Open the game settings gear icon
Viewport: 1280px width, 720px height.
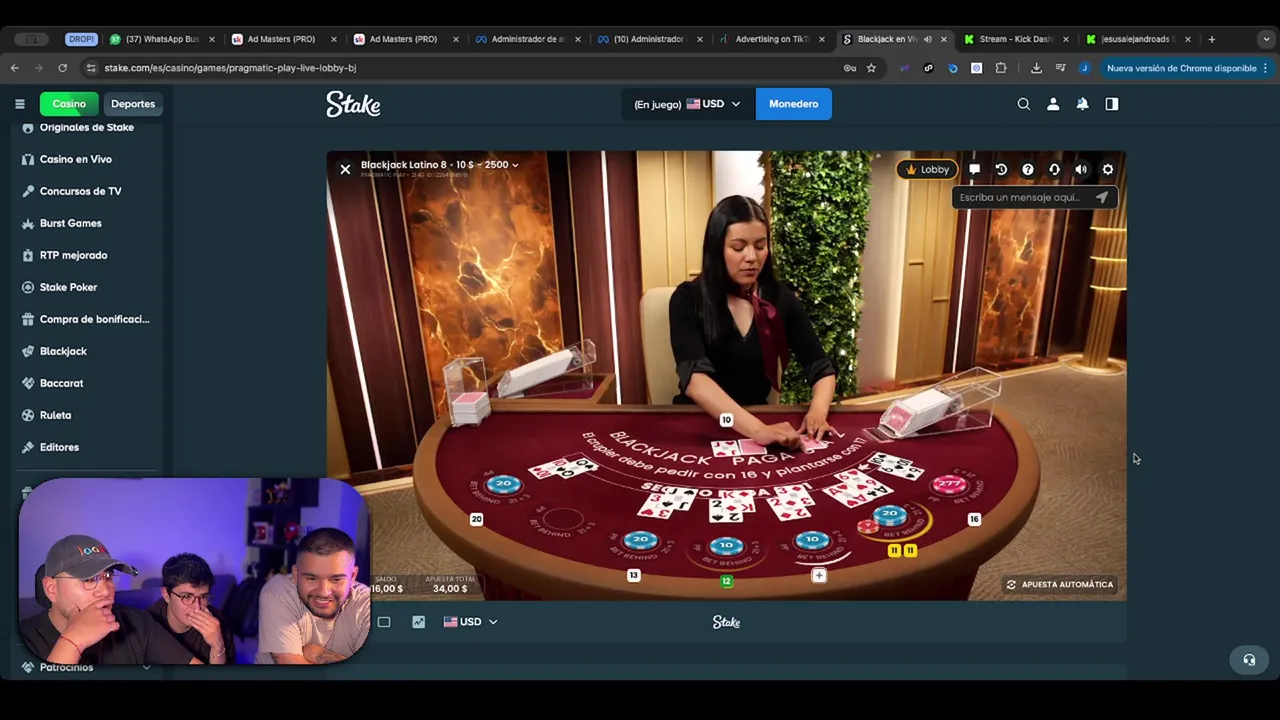(1108, 170)
